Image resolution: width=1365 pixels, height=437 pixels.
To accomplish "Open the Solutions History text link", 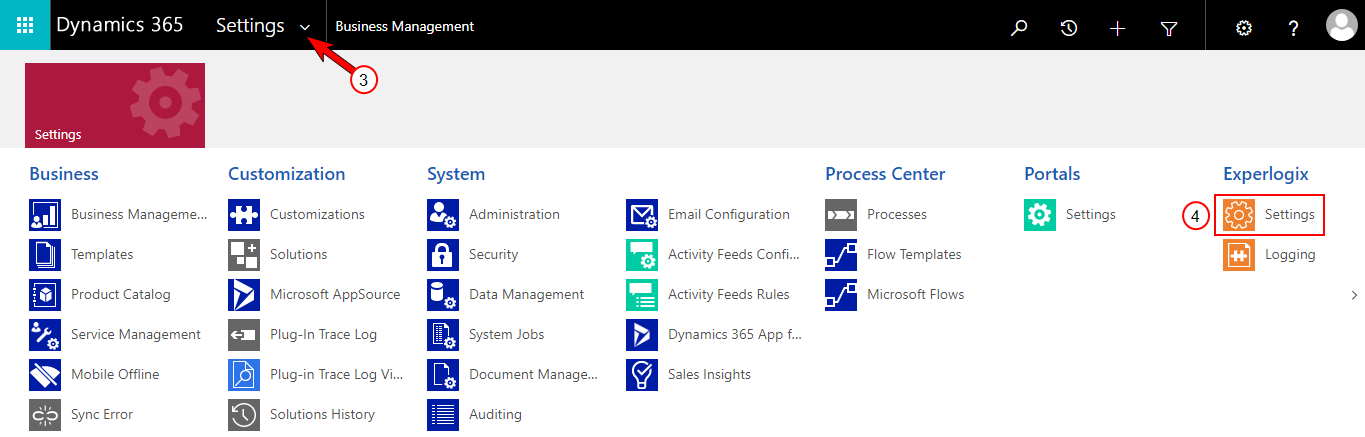I will coord(322,415).
